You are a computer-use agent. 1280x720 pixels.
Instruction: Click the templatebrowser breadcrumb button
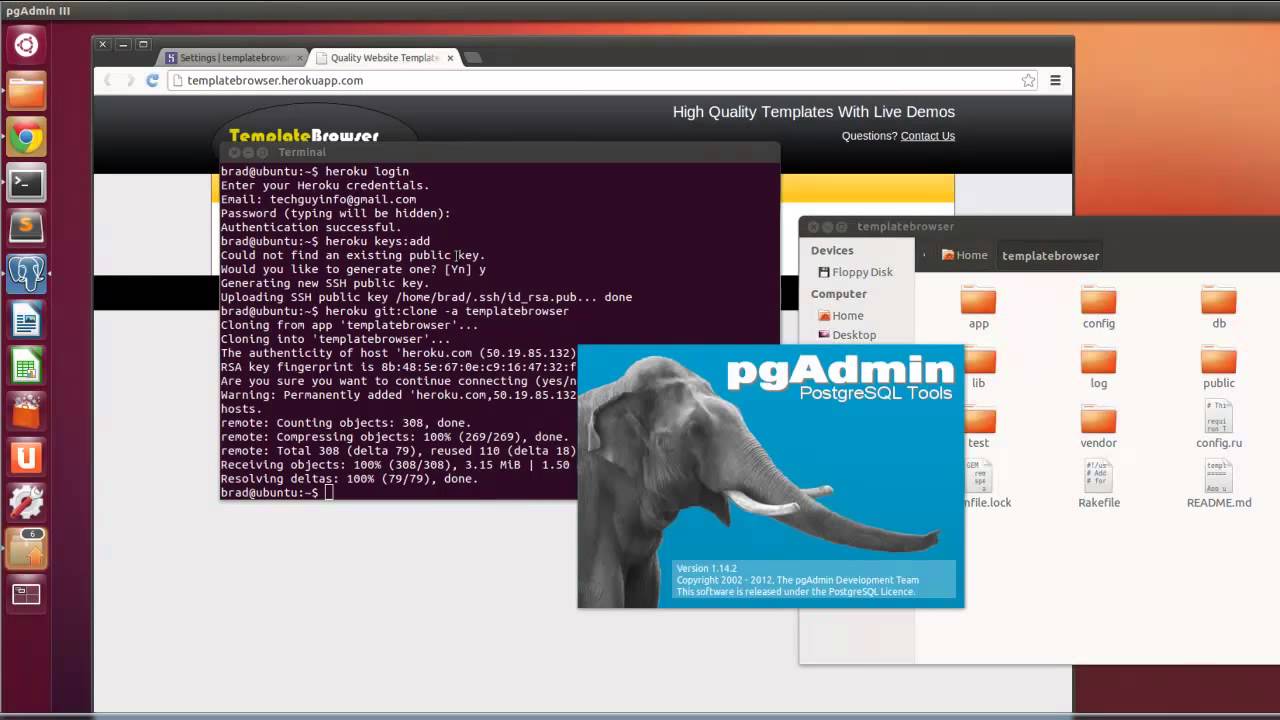(1050, 255)
